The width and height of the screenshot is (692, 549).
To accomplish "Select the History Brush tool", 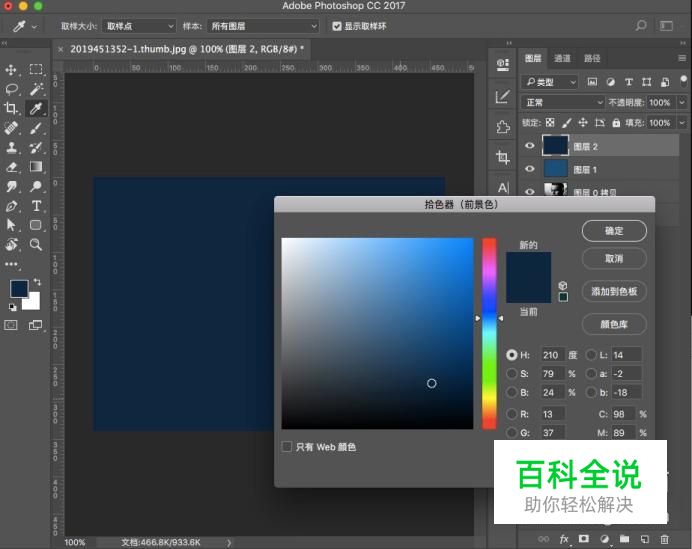I will tap(36, 147).
